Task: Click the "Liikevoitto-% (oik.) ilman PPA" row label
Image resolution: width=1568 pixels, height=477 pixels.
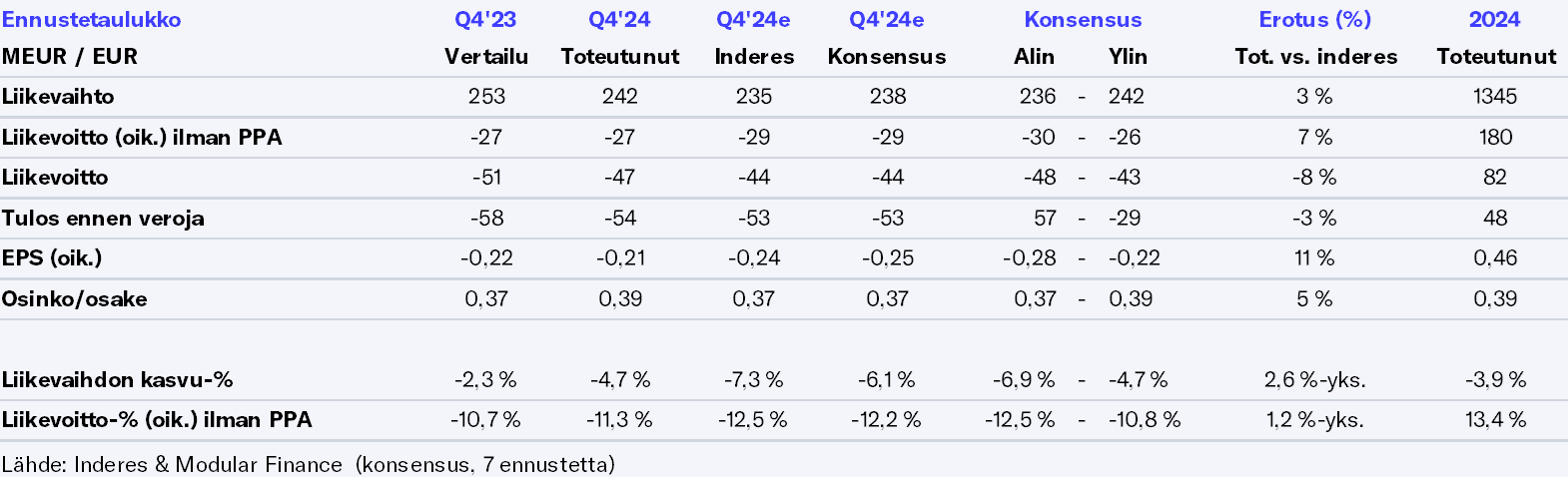Action: [x=157, y=420]
